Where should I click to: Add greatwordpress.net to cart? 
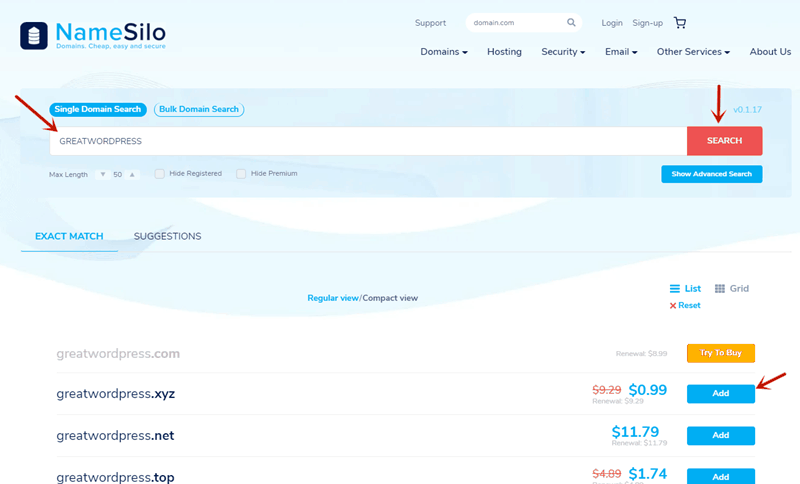point(720,436)
